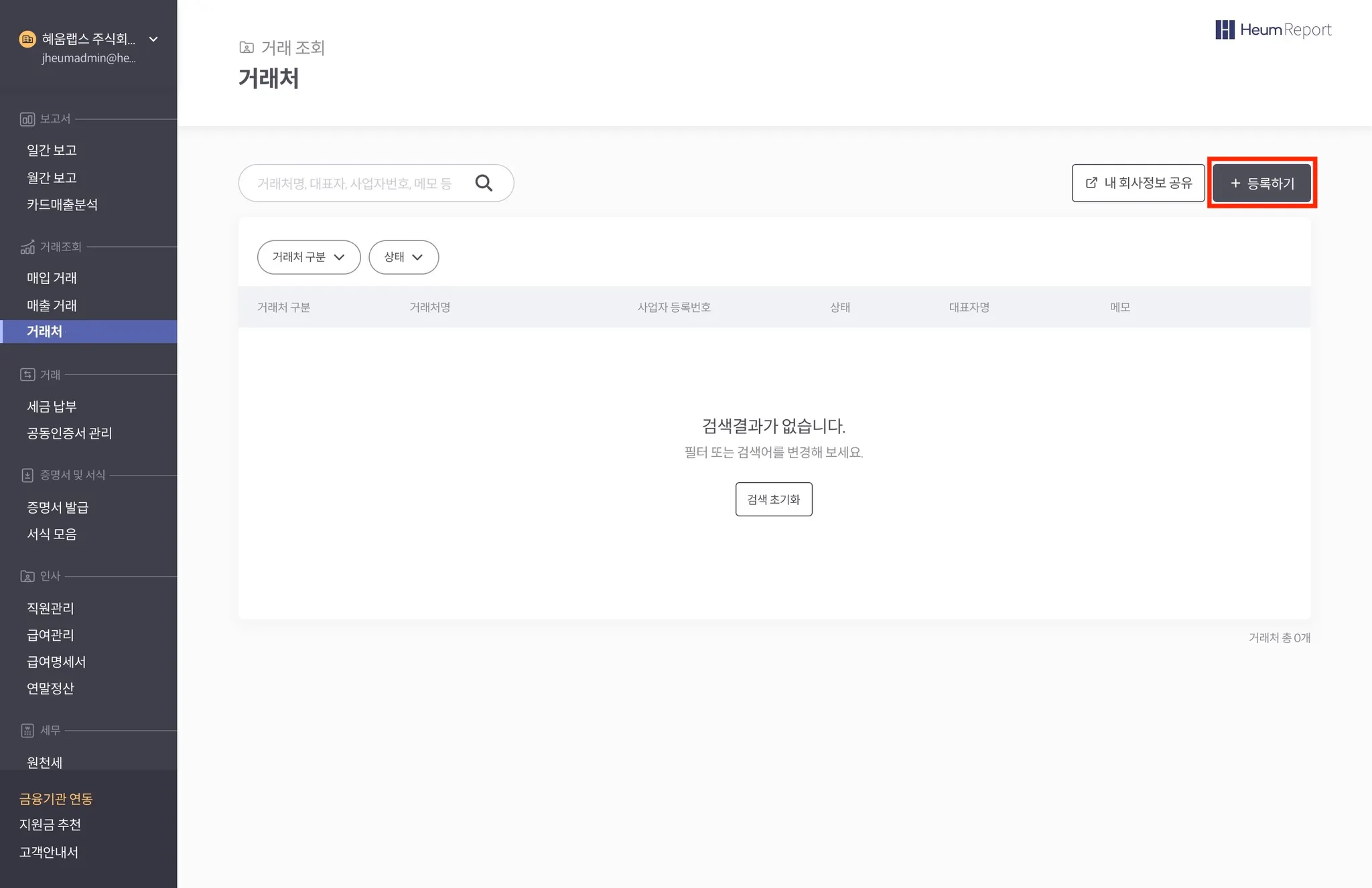Click the company avatar icon in the sidebar
The image size is (1372, 888).
click(27, 39)
